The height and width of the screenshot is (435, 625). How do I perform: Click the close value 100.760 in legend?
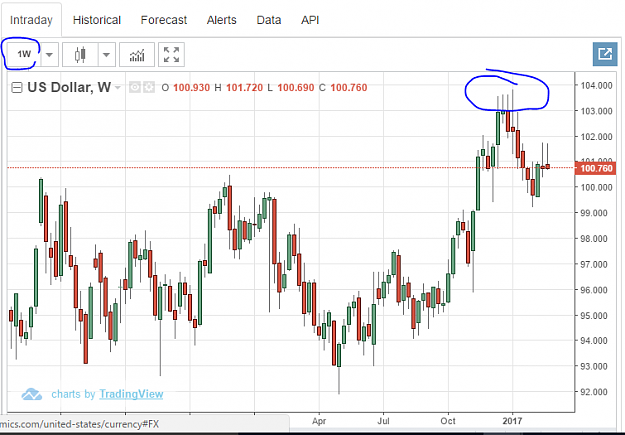[349, 88]
